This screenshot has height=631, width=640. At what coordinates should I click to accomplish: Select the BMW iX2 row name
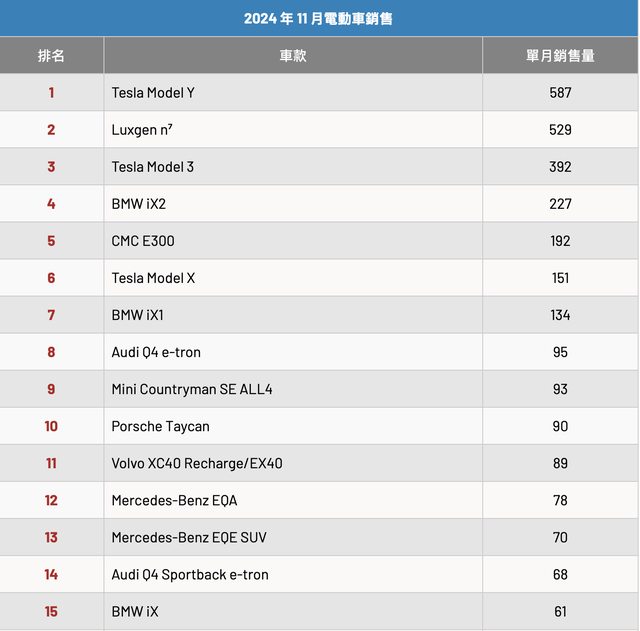[x=138, y=204]
